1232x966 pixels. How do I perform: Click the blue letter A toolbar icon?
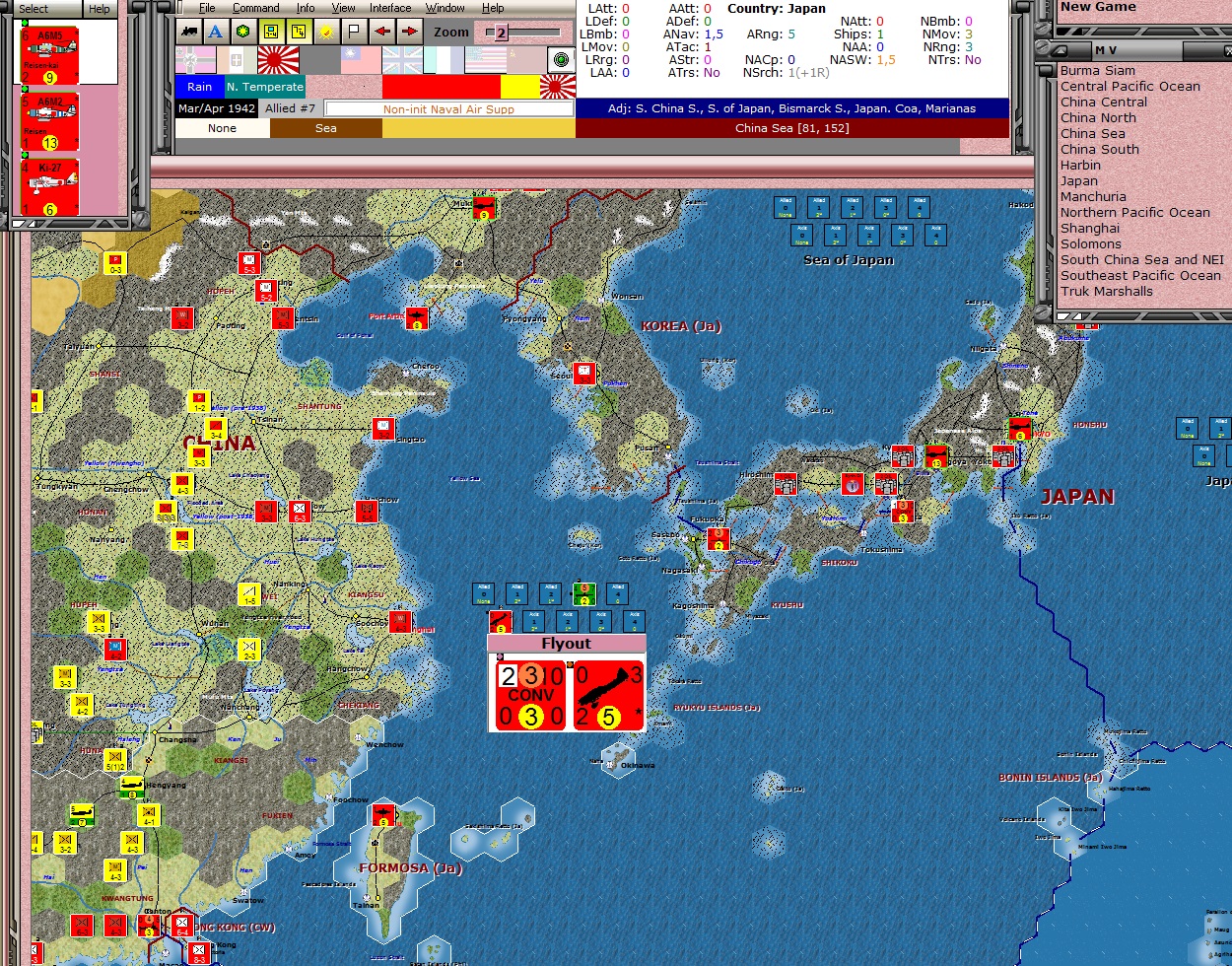216,32
